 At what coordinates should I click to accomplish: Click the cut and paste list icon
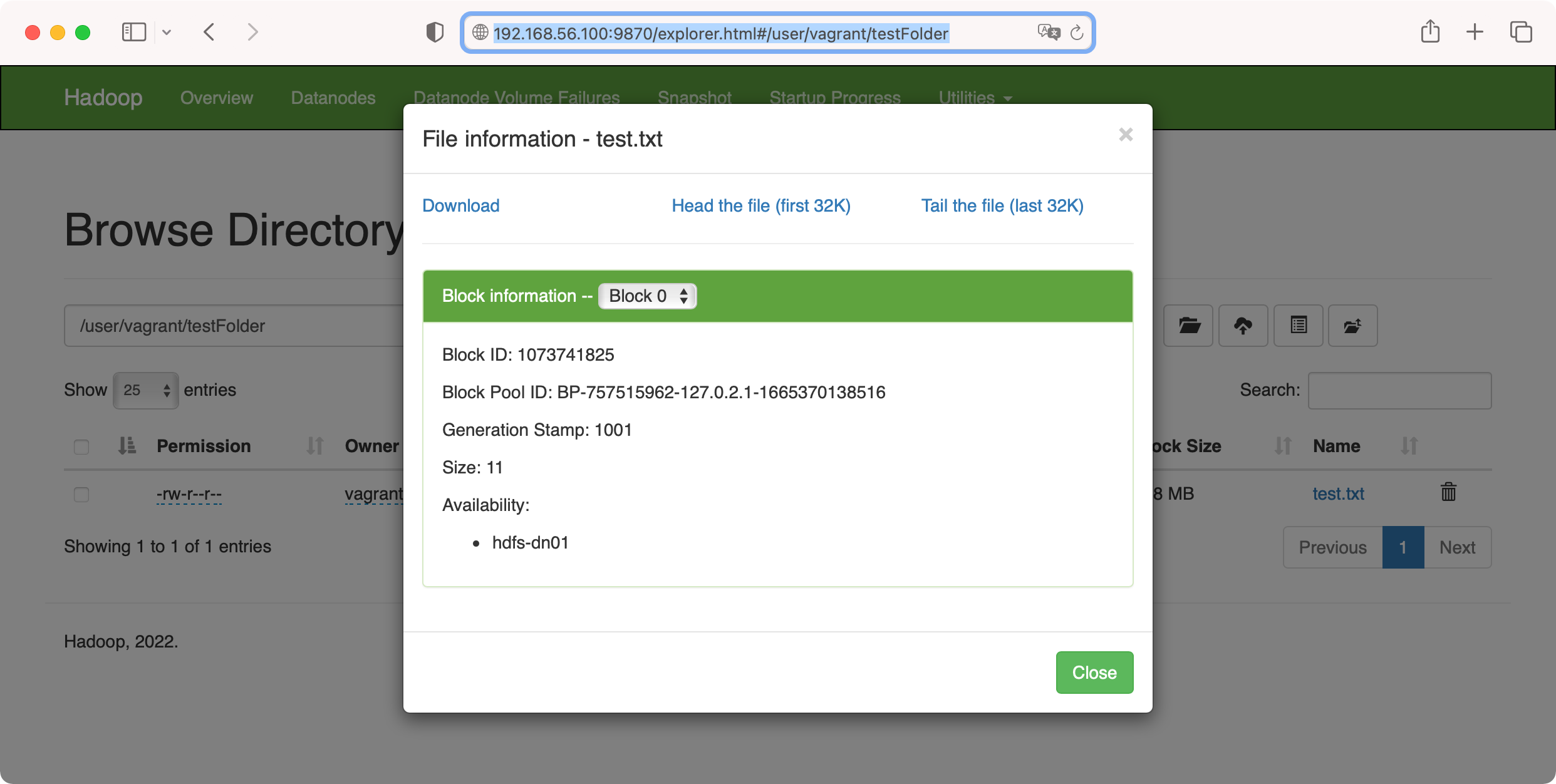point(1298,326)
